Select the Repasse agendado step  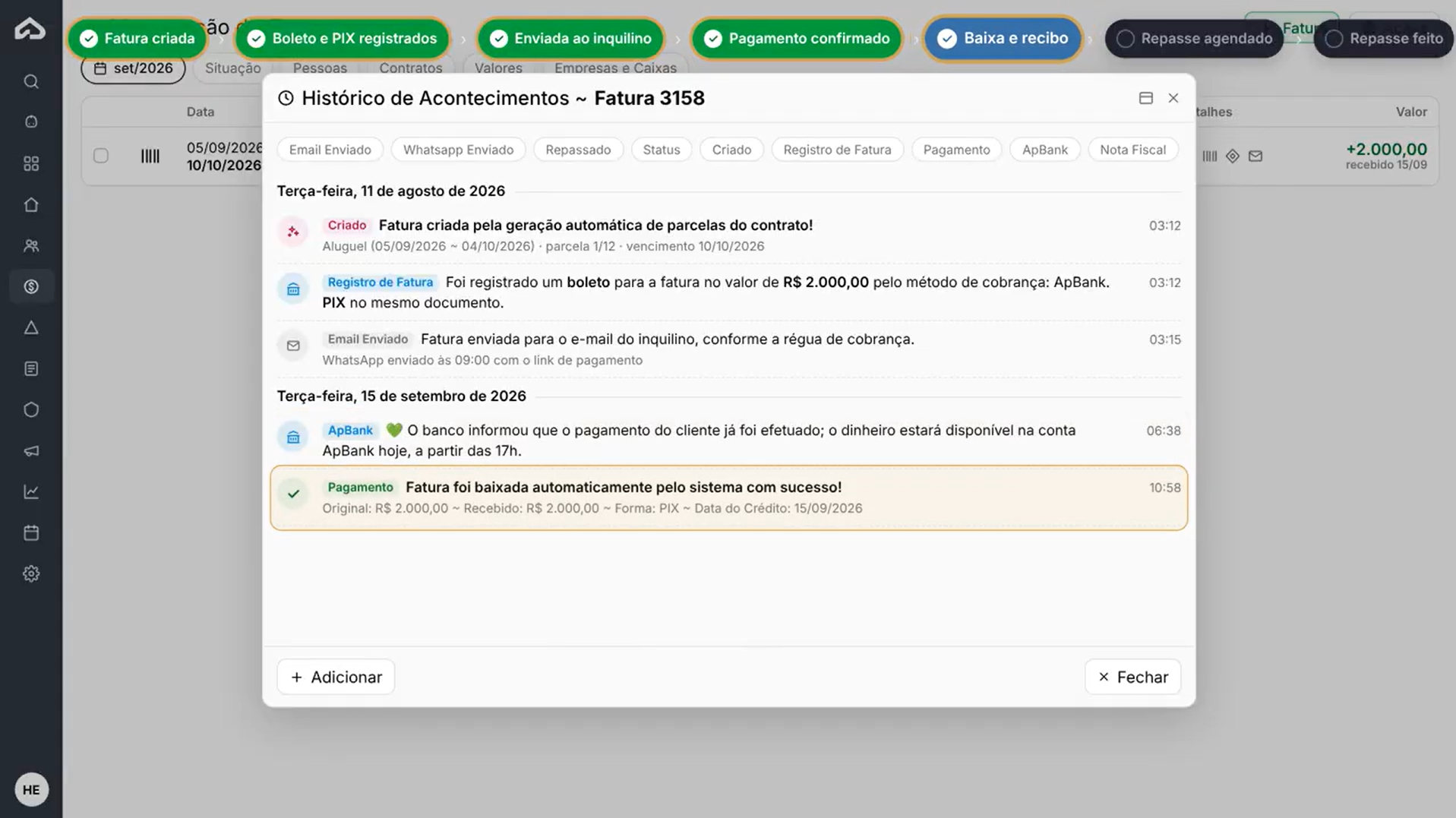pyautogui.click(x=1195, y=38)
